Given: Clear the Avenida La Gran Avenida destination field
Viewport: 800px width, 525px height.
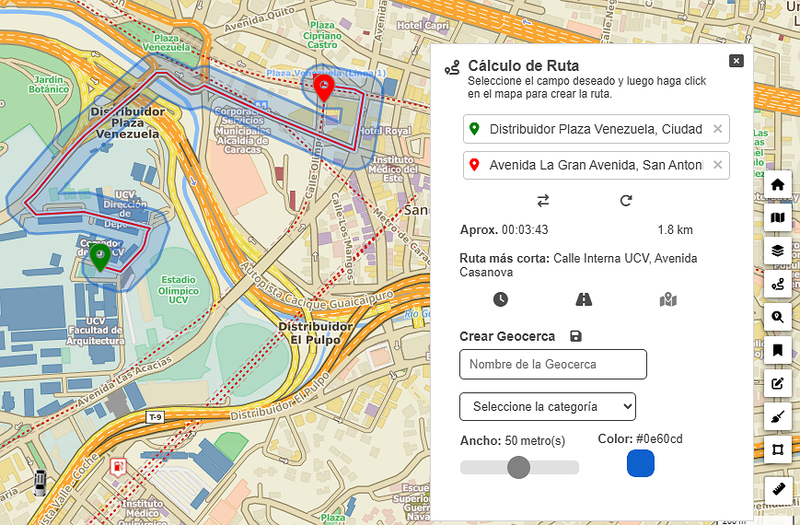Looking at the screenshot, I should (x=717, y=165).
